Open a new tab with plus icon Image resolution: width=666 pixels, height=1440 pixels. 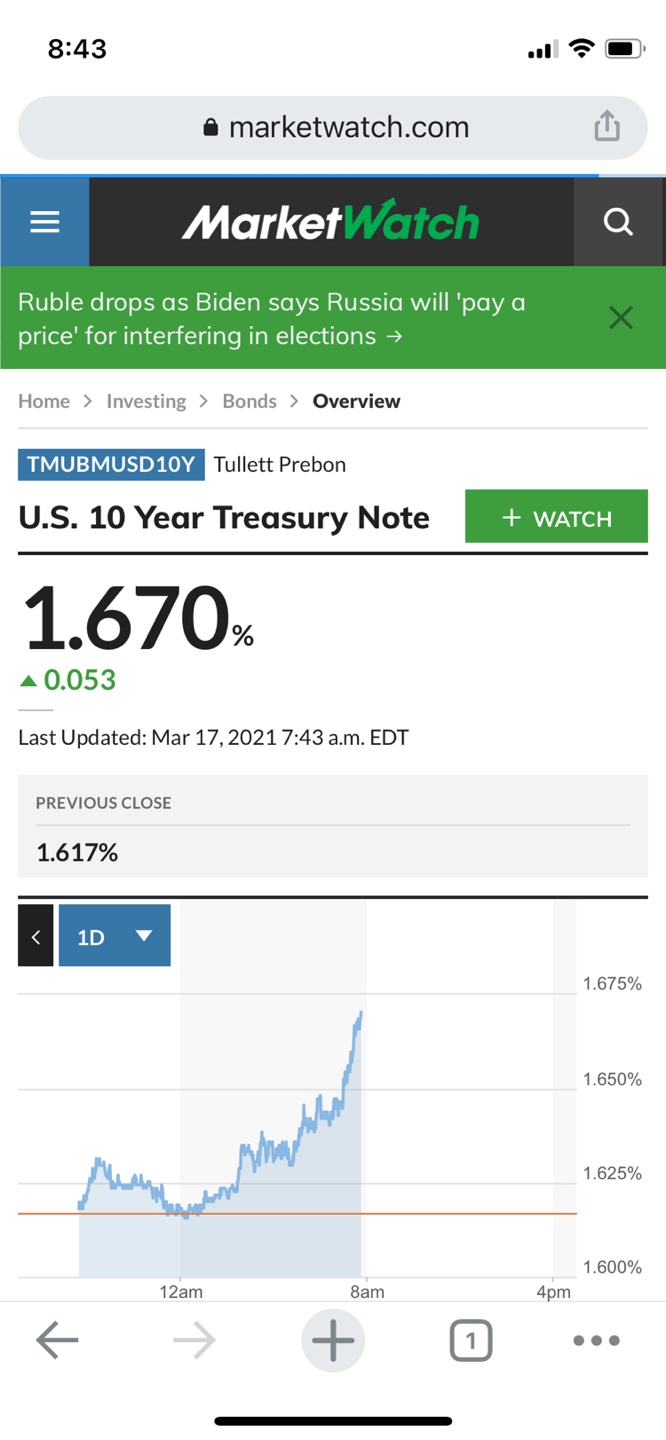coord(333,1340)
